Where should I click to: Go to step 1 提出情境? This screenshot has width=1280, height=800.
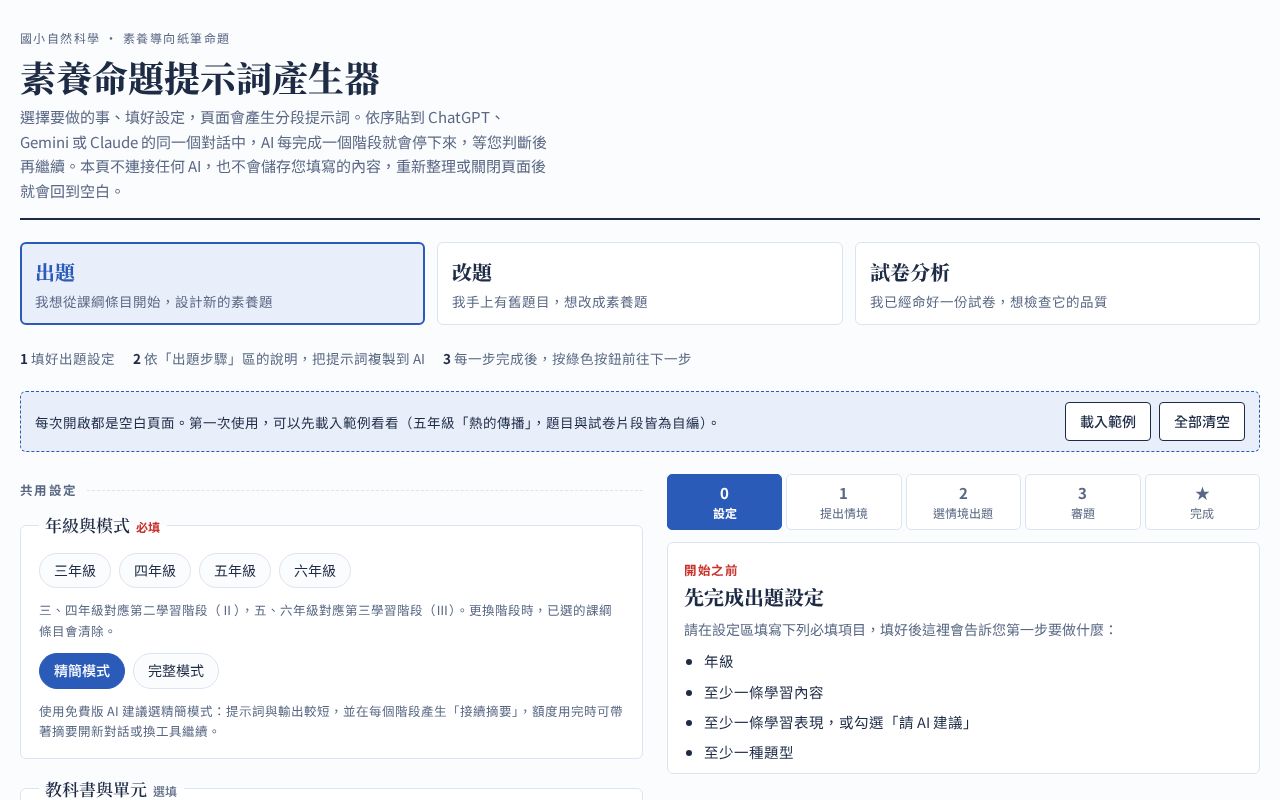pyautogui.click(x=844, y=502)
